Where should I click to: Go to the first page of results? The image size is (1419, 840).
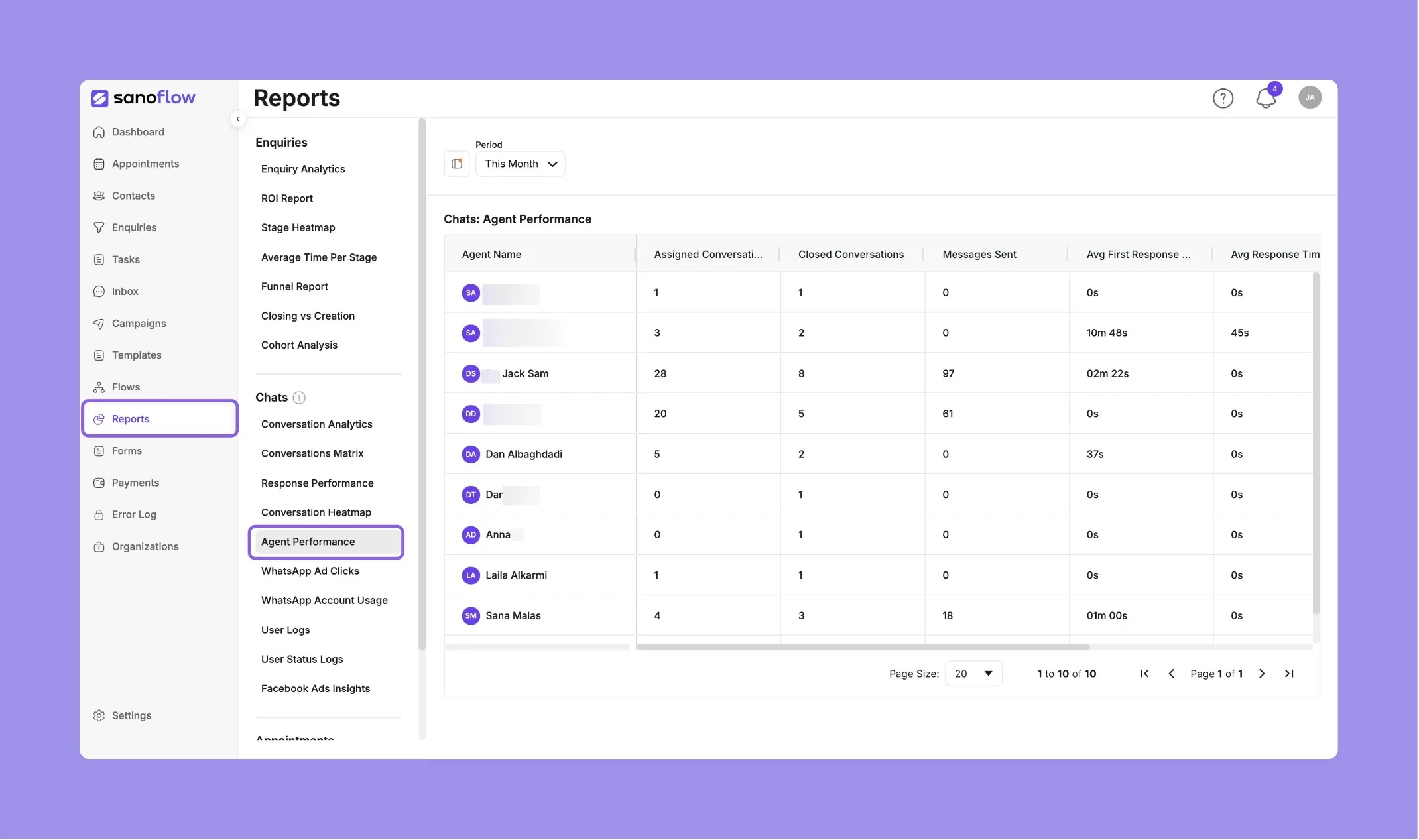tap(1144, 674)
